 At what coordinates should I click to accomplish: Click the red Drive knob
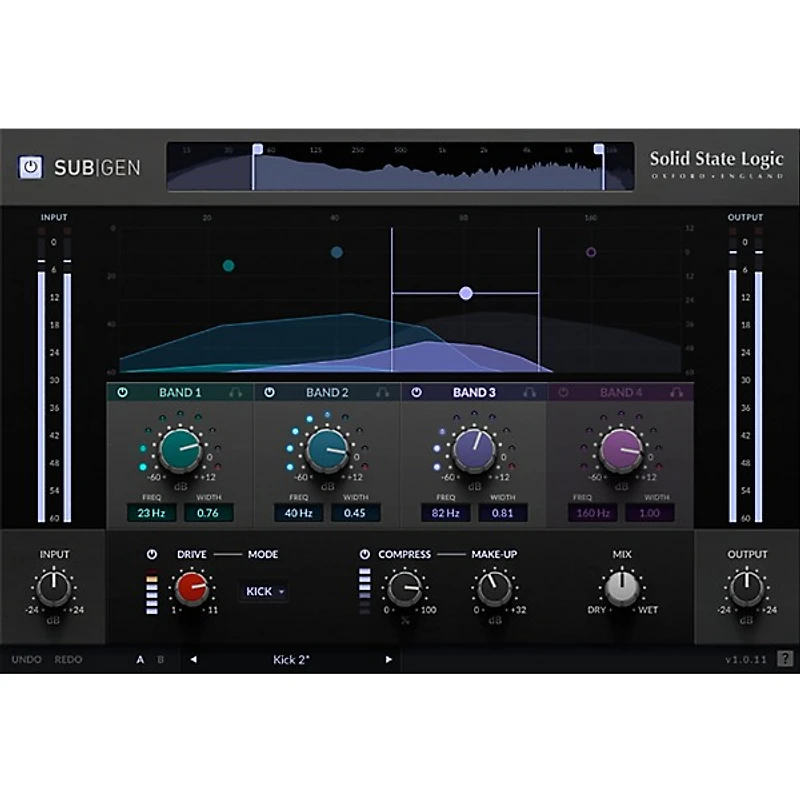(x=192, y=588)
